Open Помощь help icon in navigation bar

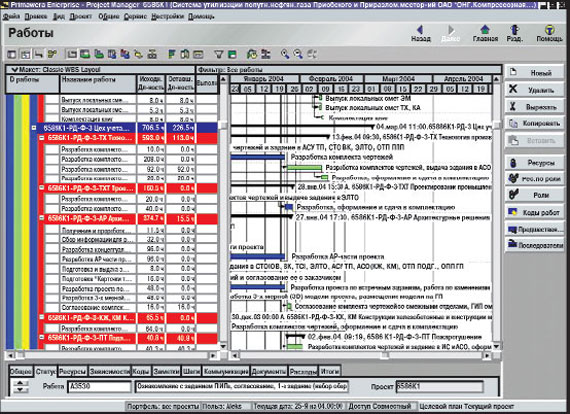point(549,33)
